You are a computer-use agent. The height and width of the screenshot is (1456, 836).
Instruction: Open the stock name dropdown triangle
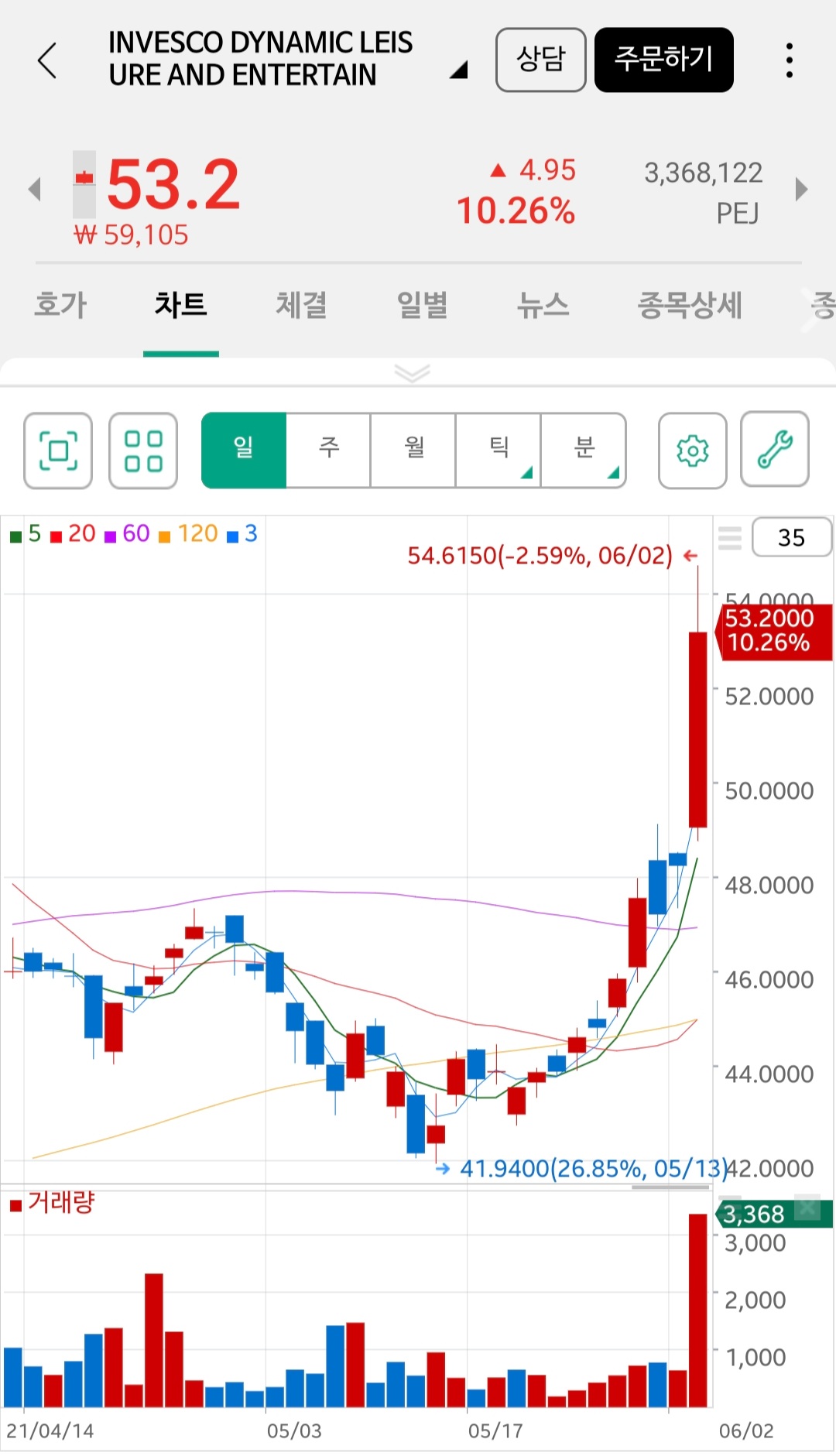(459, 70)
